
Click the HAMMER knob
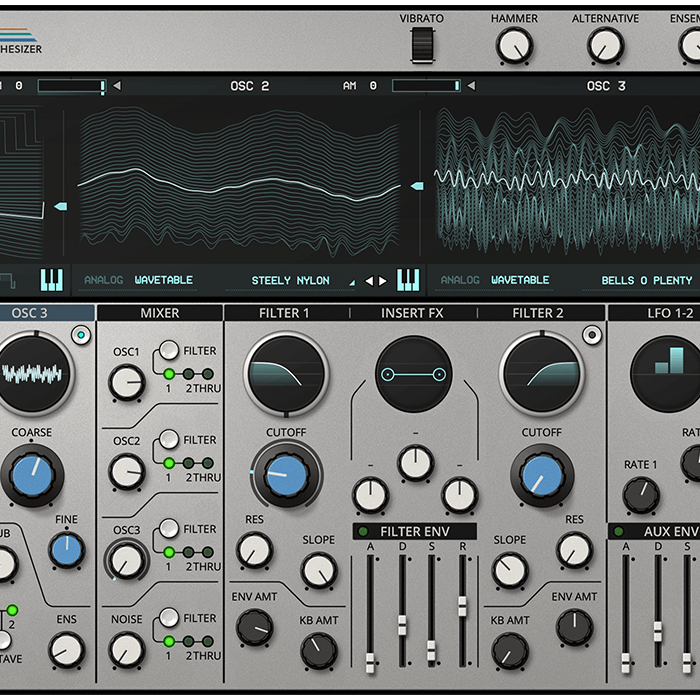coord(514,46)
